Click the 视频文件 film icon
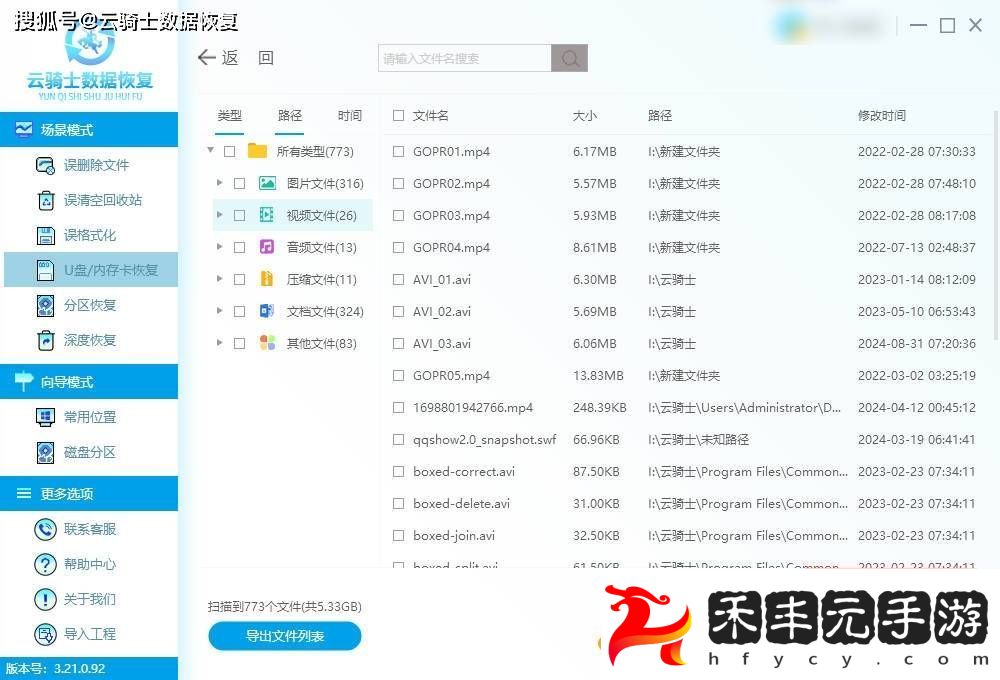 pos(267,215)
